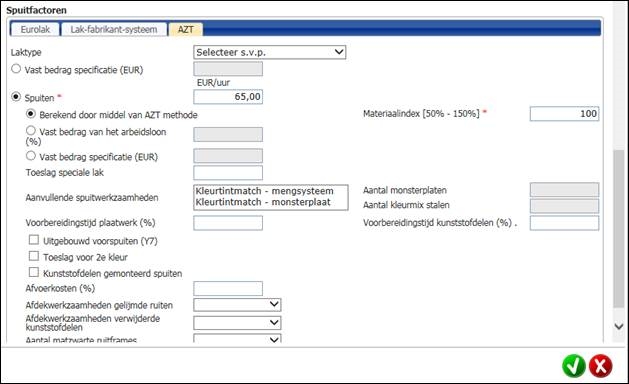This screenshot has width=629, height=384.
Task: Switch to the Eurolak tab
Action: coord(35,29)
